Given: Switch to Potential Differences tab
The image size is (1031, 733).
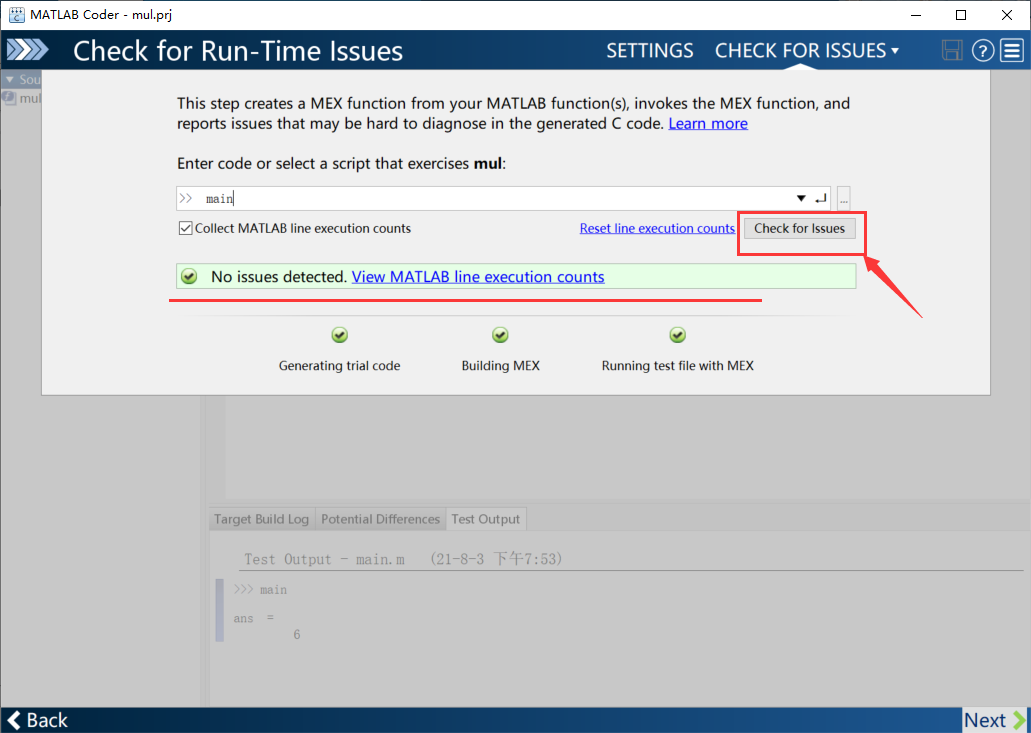Looking at the screenshot, I should (x=380, y=519).
